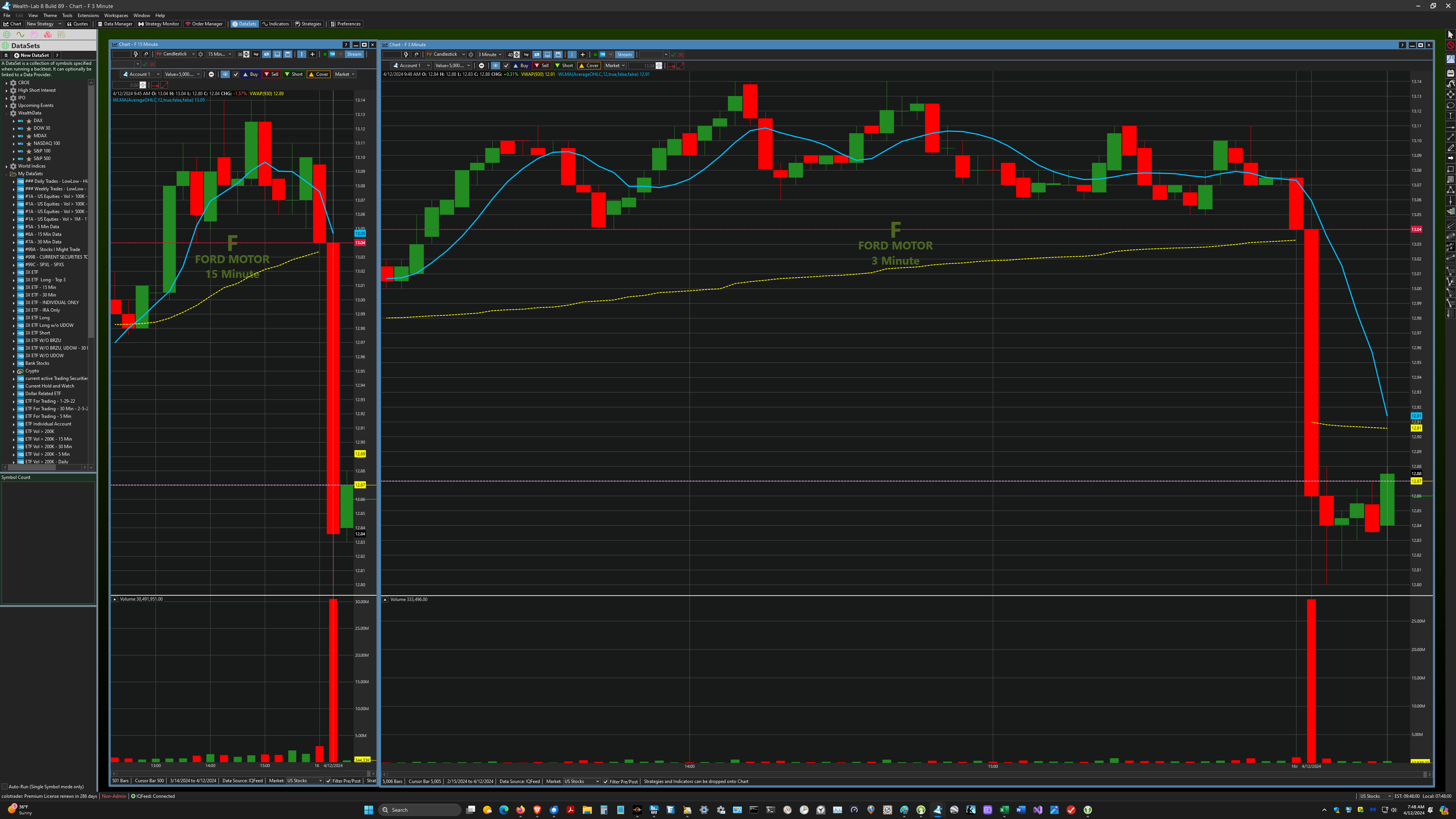The image size is (1456, 819).
Task: Toggle crosshair plus button in 3 Minute chart
Action: [x=583, y=55]
